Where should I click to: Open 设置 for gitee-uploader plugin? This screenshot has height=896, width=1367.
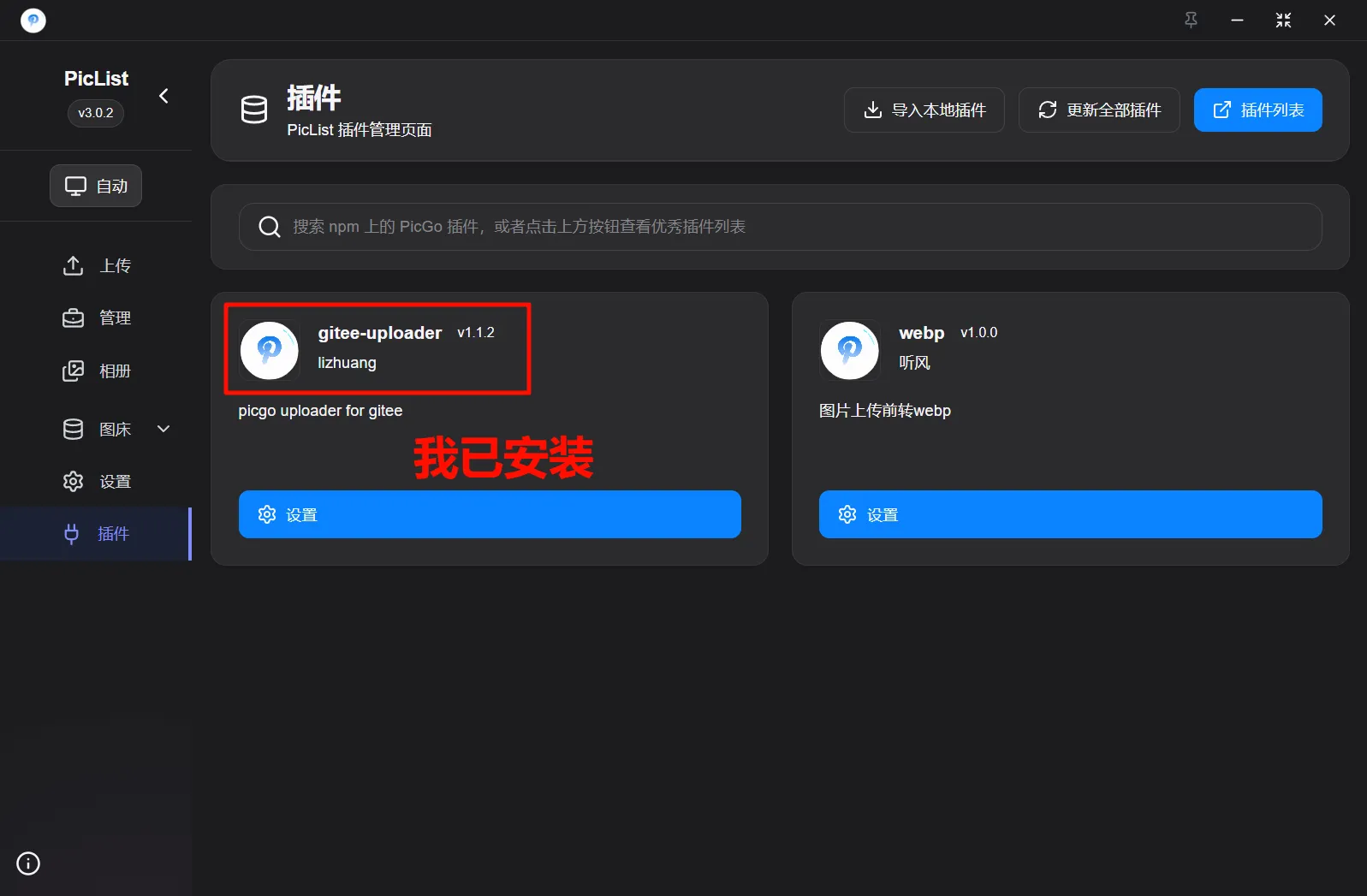pyautogui.click(x=490, y=514)
